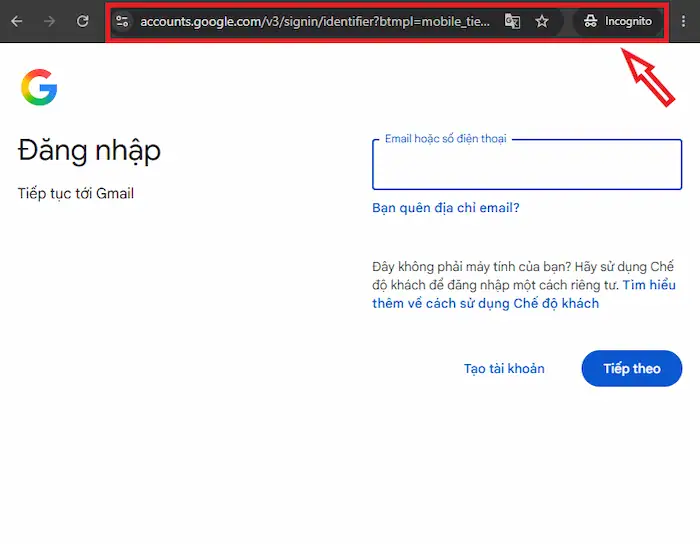Screen dimensions: 700x544
Task: Click the Tiếp tục tới Gmail text
Action: (76, 194)
